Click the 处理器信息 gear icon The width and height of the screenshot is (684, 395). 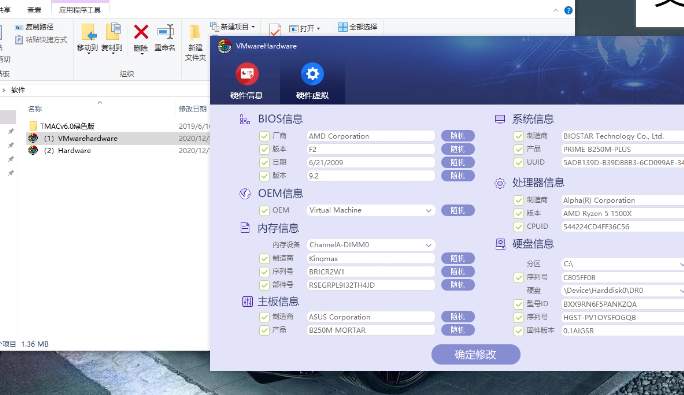pyautogui.click(x=500, y=183)
